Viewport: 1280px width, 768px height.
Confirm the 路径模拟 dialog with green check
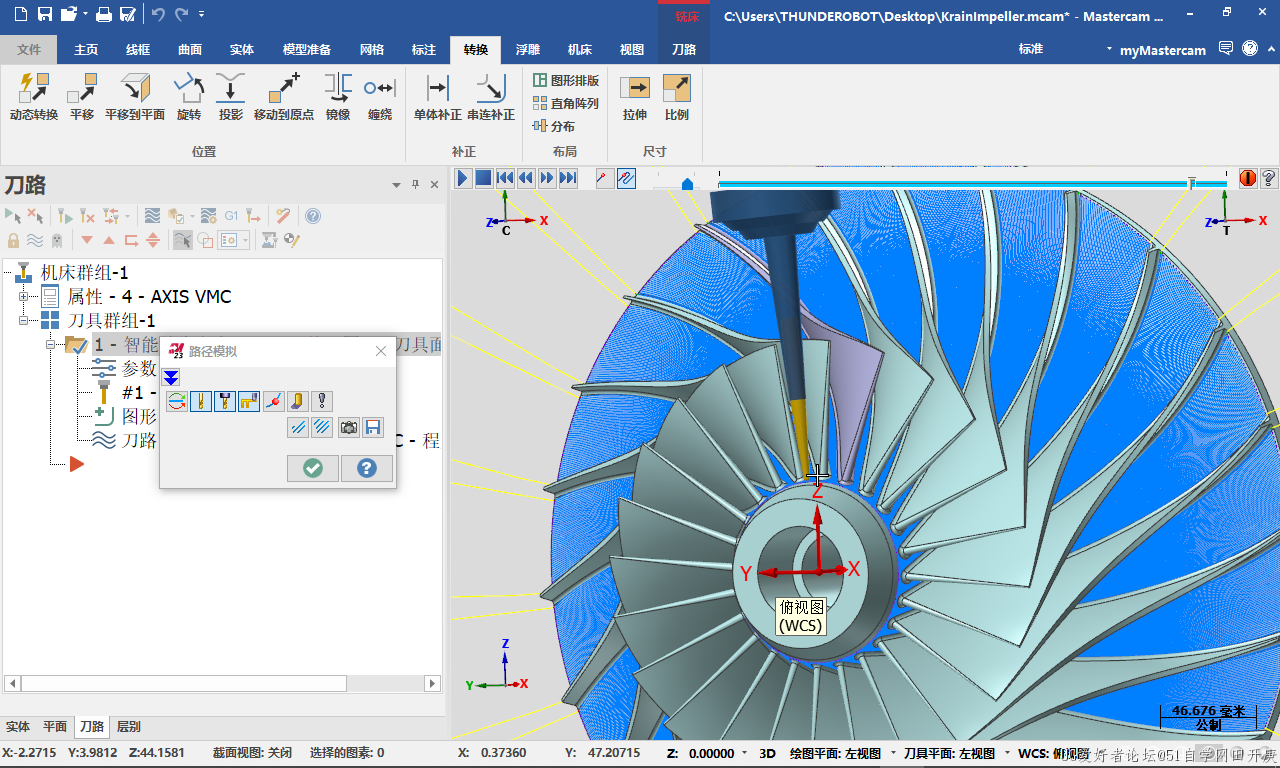(x=313, y=468)
